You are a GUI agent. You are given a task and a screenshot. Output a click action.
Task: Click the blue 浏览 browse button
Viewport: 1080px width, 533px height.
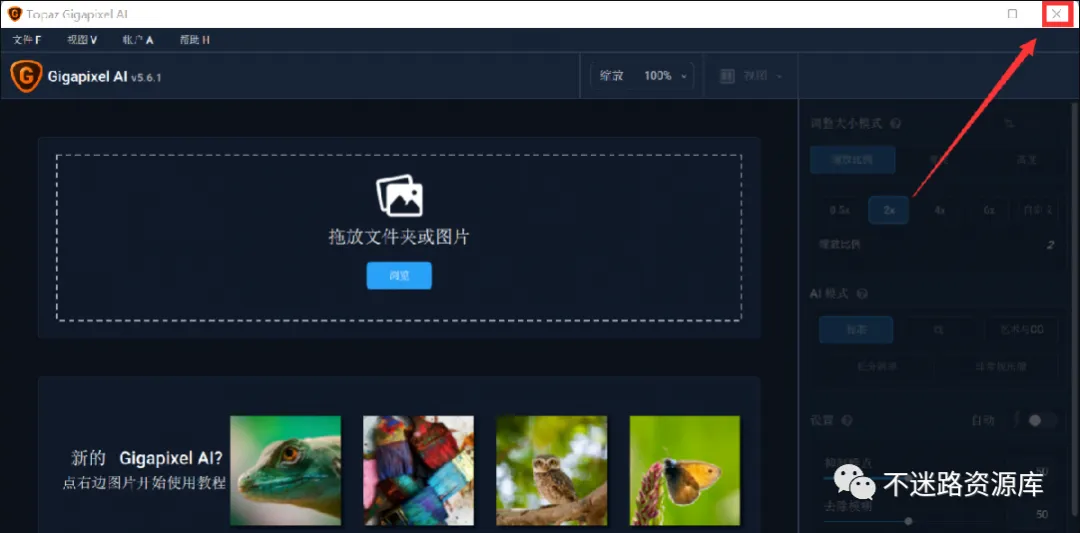click(399, 275)
